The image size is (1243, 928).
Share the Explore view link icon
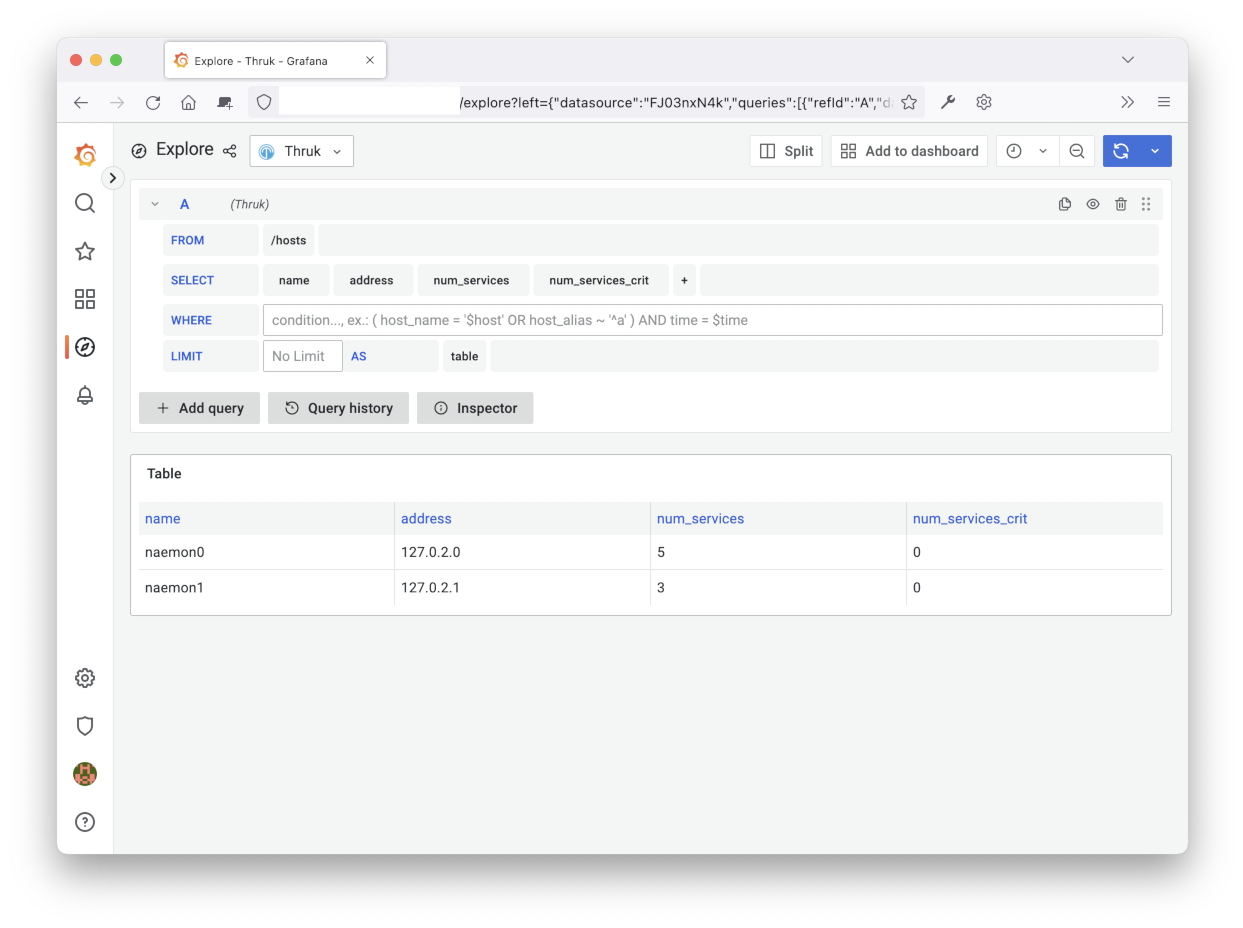pos(230,151)
